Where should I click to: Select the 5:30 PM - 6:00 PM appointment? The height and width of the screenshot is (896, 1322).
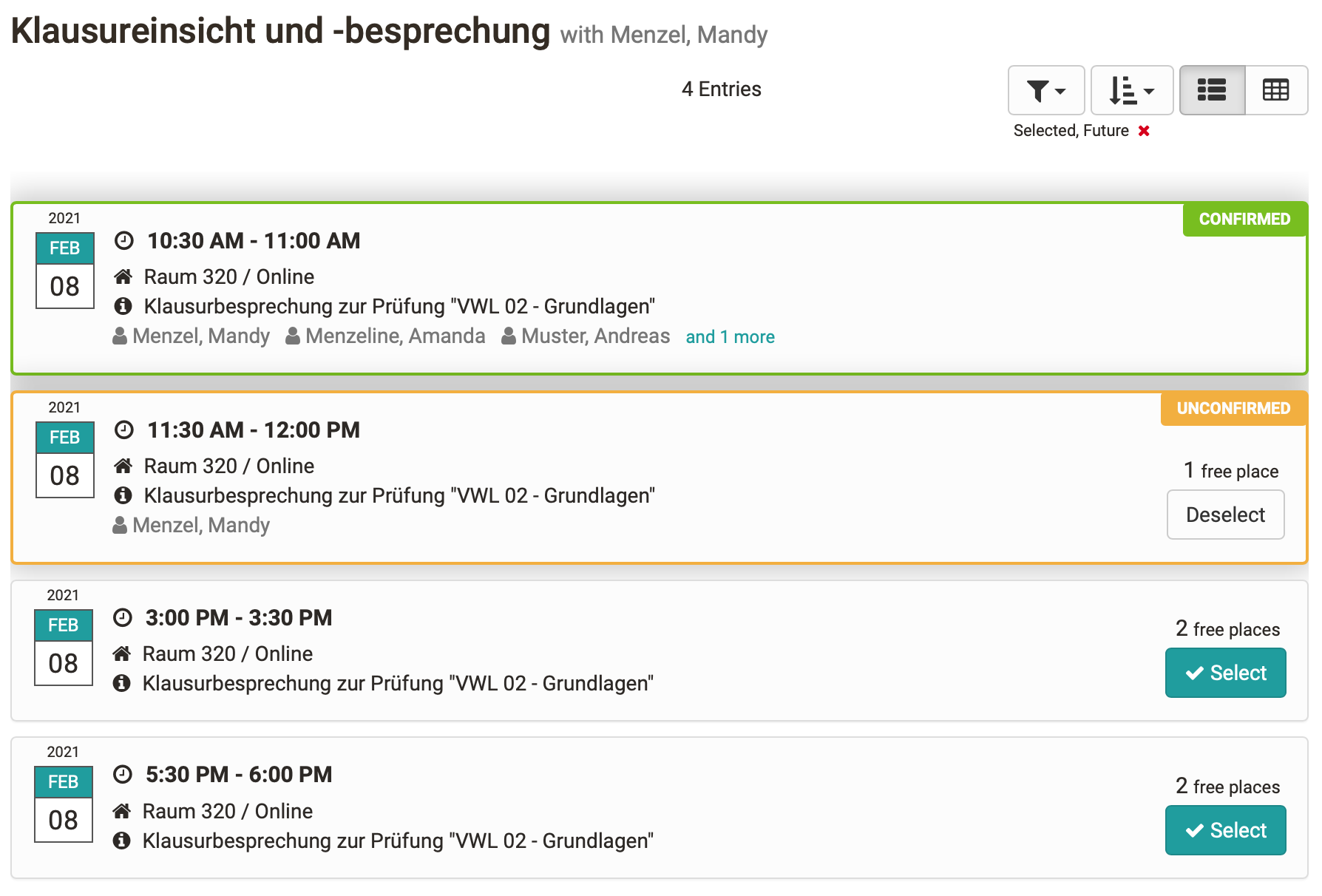1225,830
